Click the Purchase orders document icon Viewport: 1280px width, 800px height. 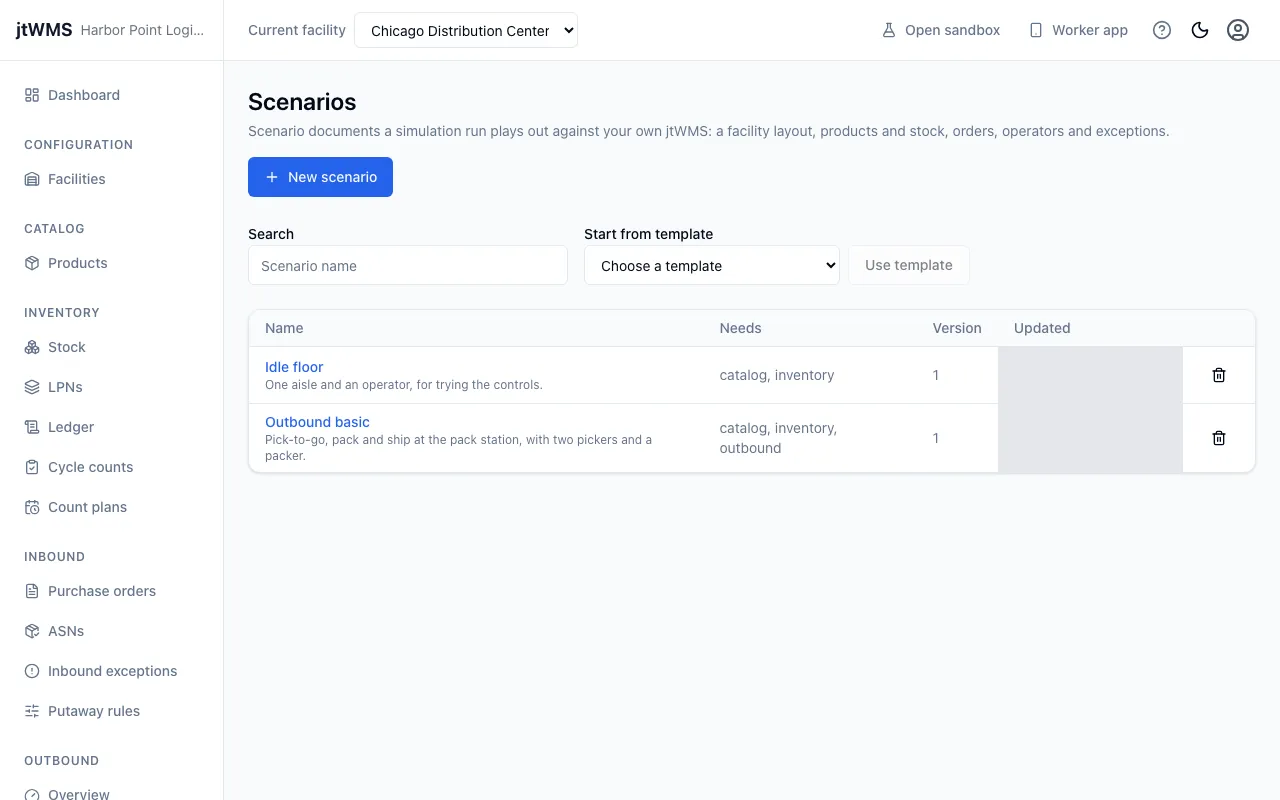coord(32,591)
